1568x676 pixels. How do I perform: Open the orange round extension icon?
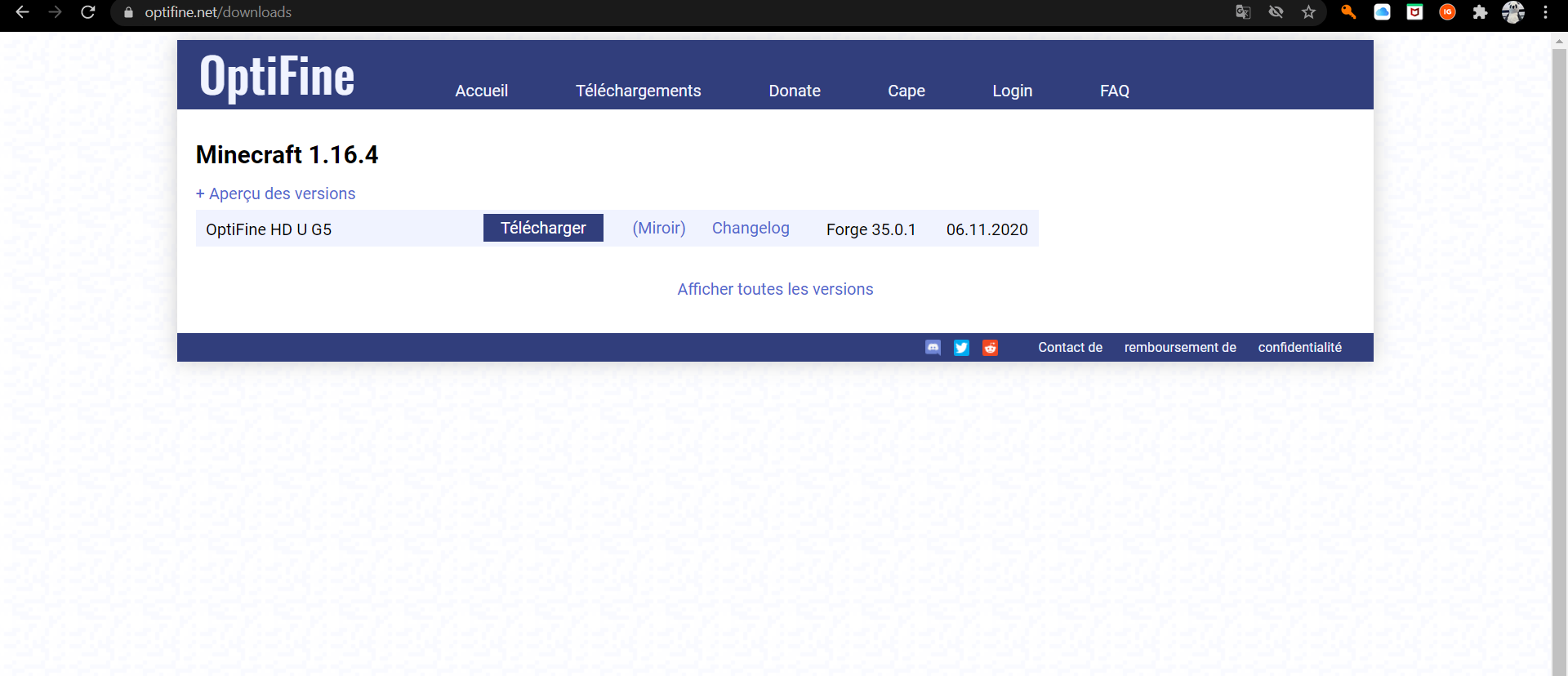click(x=1447, y=12)
